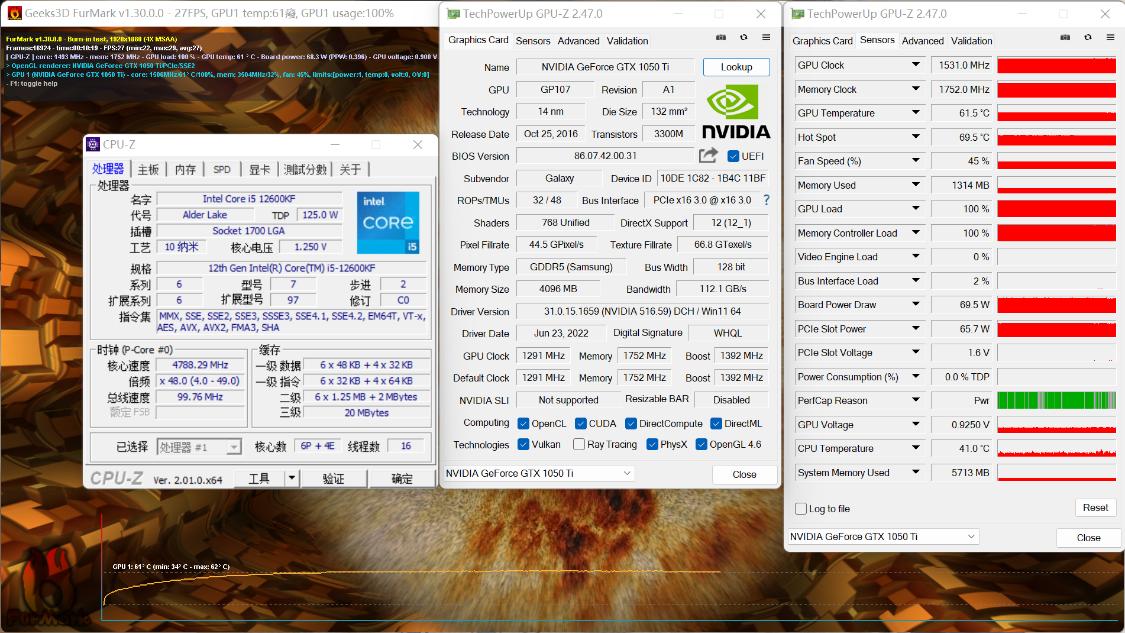Screen dimensions: 1125x633
Task: Click the Fan Speed bar graph in Sensors
Action: tap(1056, 160)
